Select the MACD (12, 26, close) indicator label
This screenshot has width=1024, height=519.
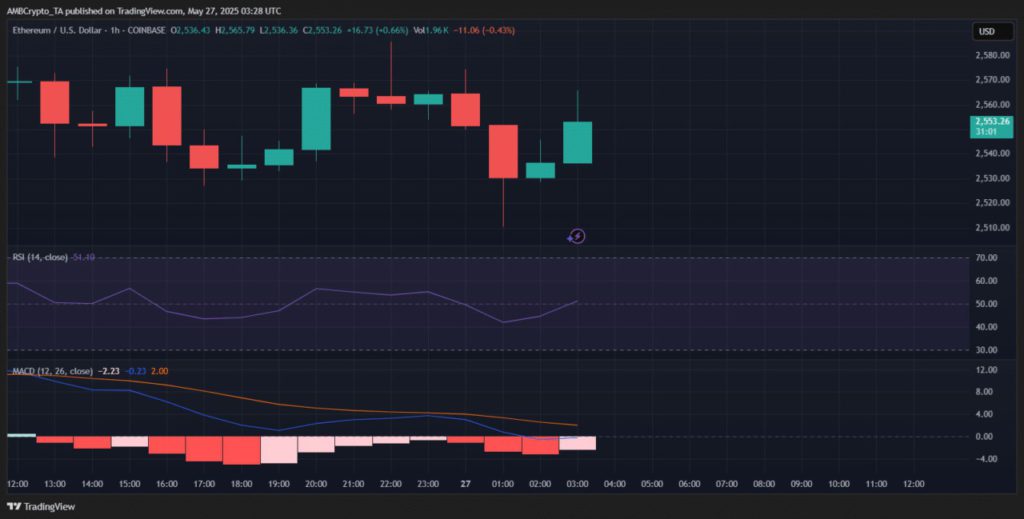pyautogui.click(x=50, y=371)
